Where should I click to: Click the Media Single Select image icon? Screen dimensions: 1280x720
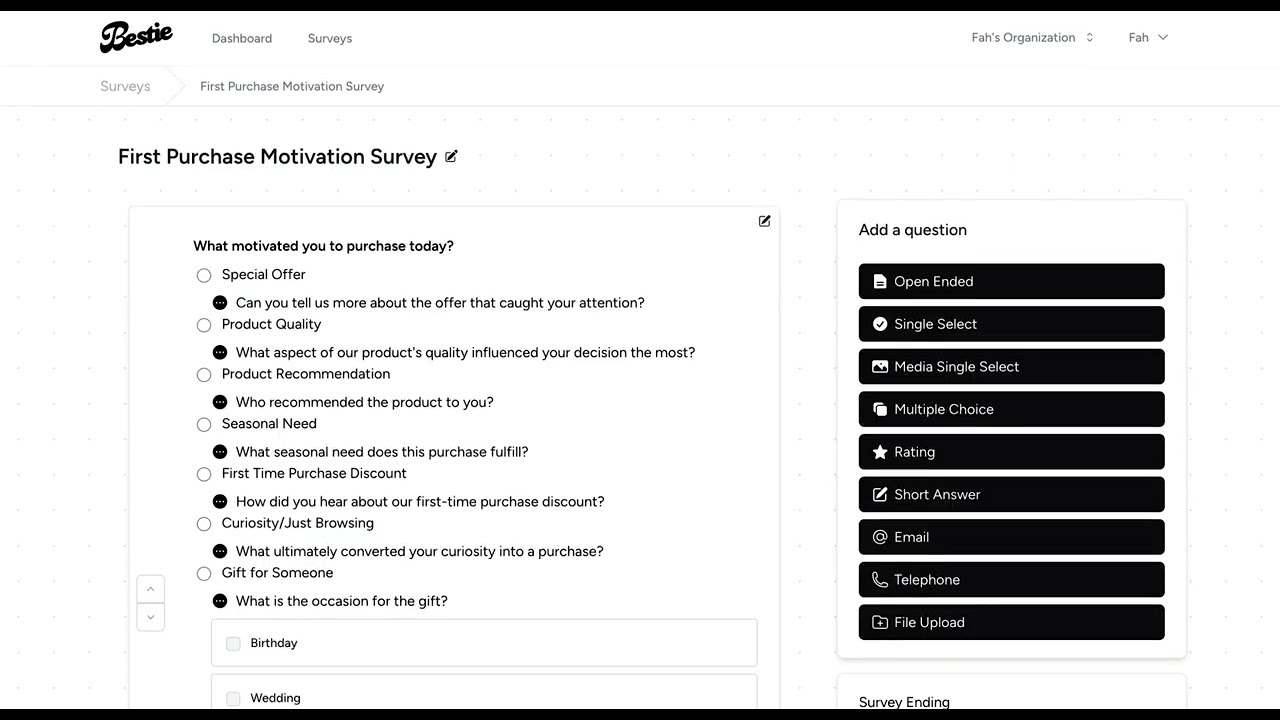(x=880, y=366)
